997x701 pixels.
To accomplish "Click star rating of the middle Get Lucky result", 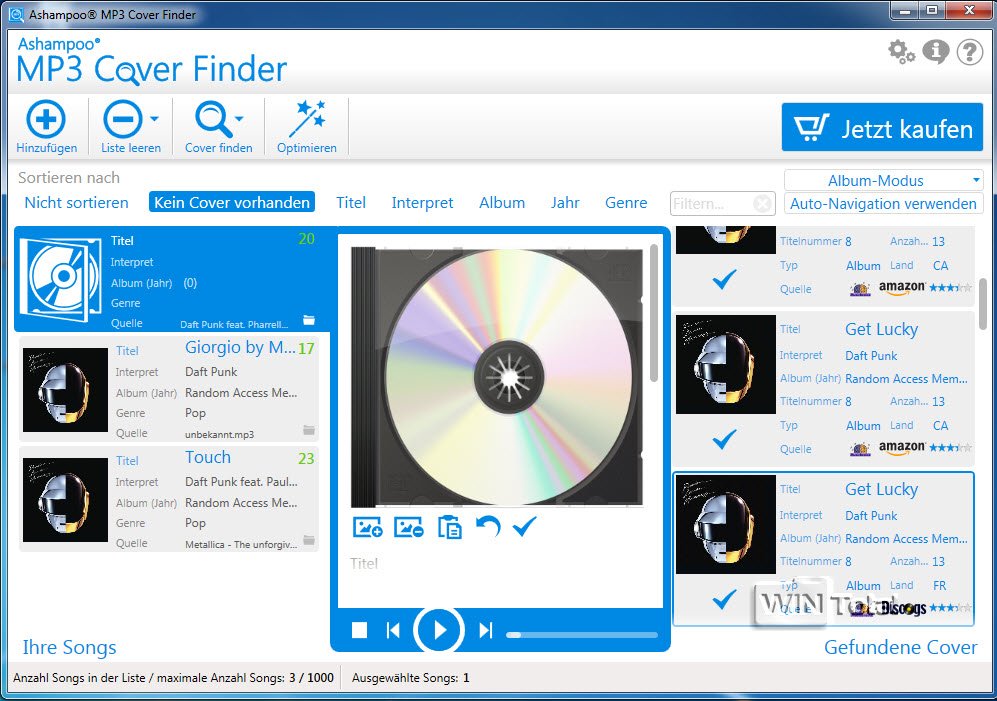I will click(x=950, y=448).
